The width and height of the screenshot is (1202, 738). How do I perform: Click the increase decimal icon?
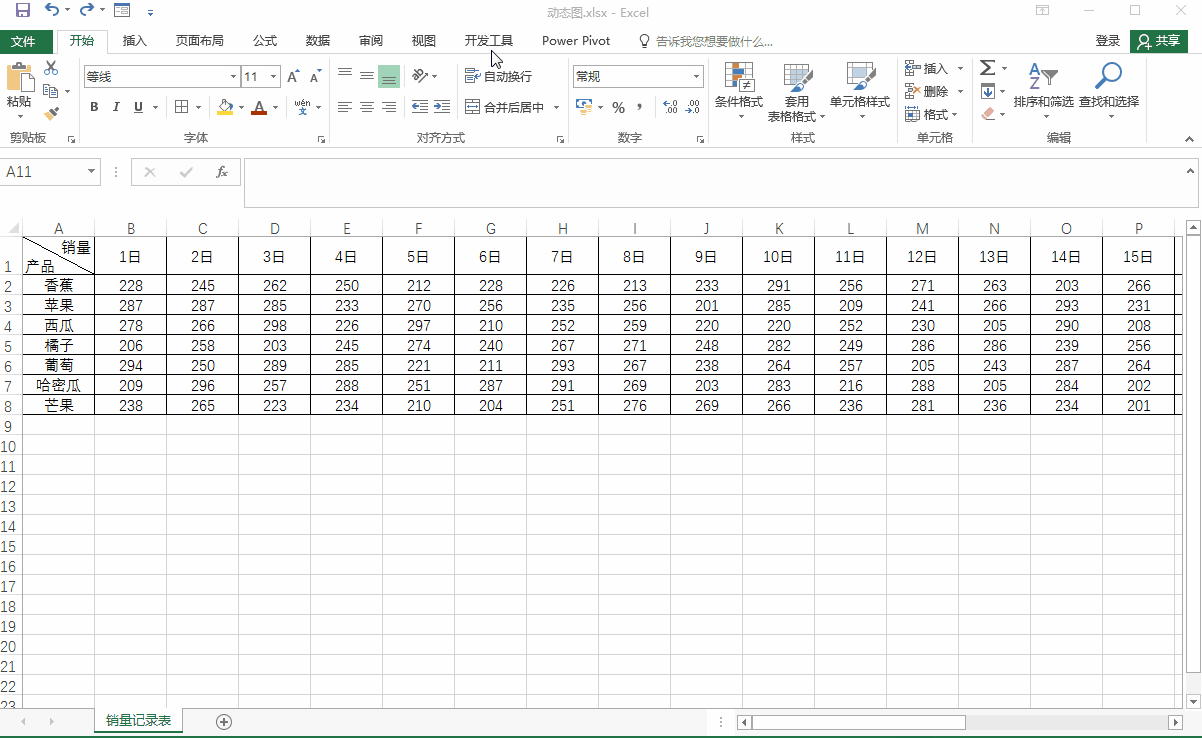click(670, 107)
